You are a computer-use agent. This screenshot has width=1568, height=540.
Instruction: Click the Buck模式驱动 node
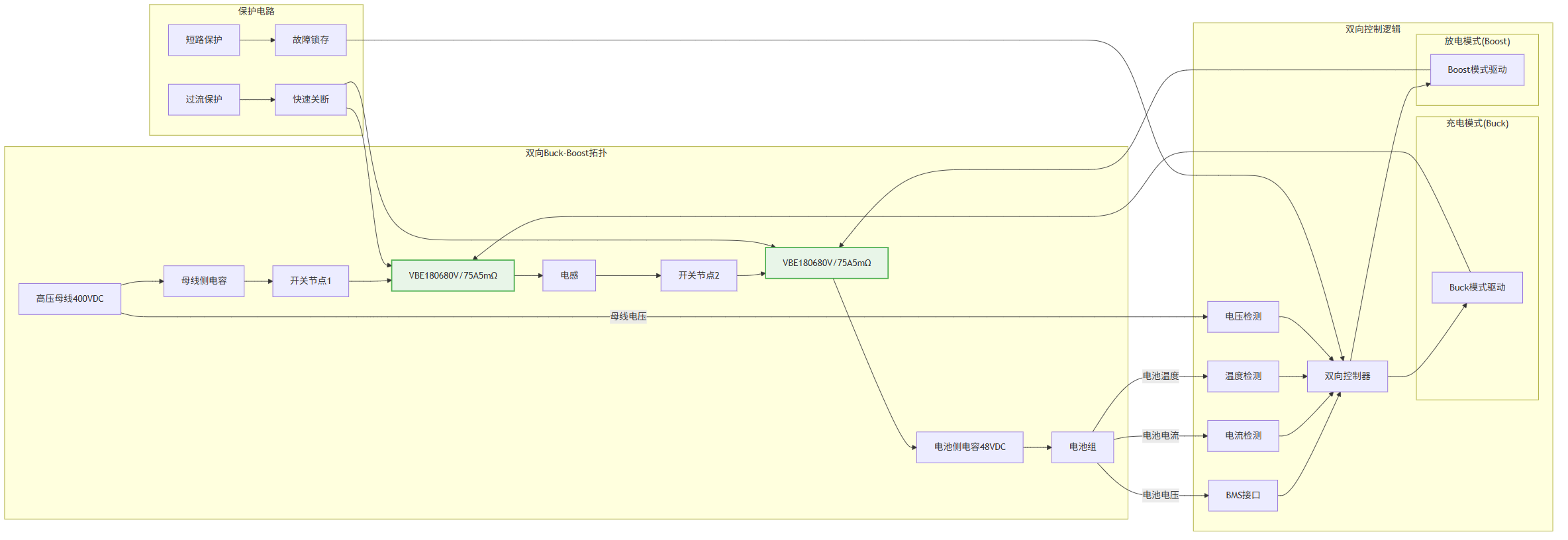(x=1477, y=288)
